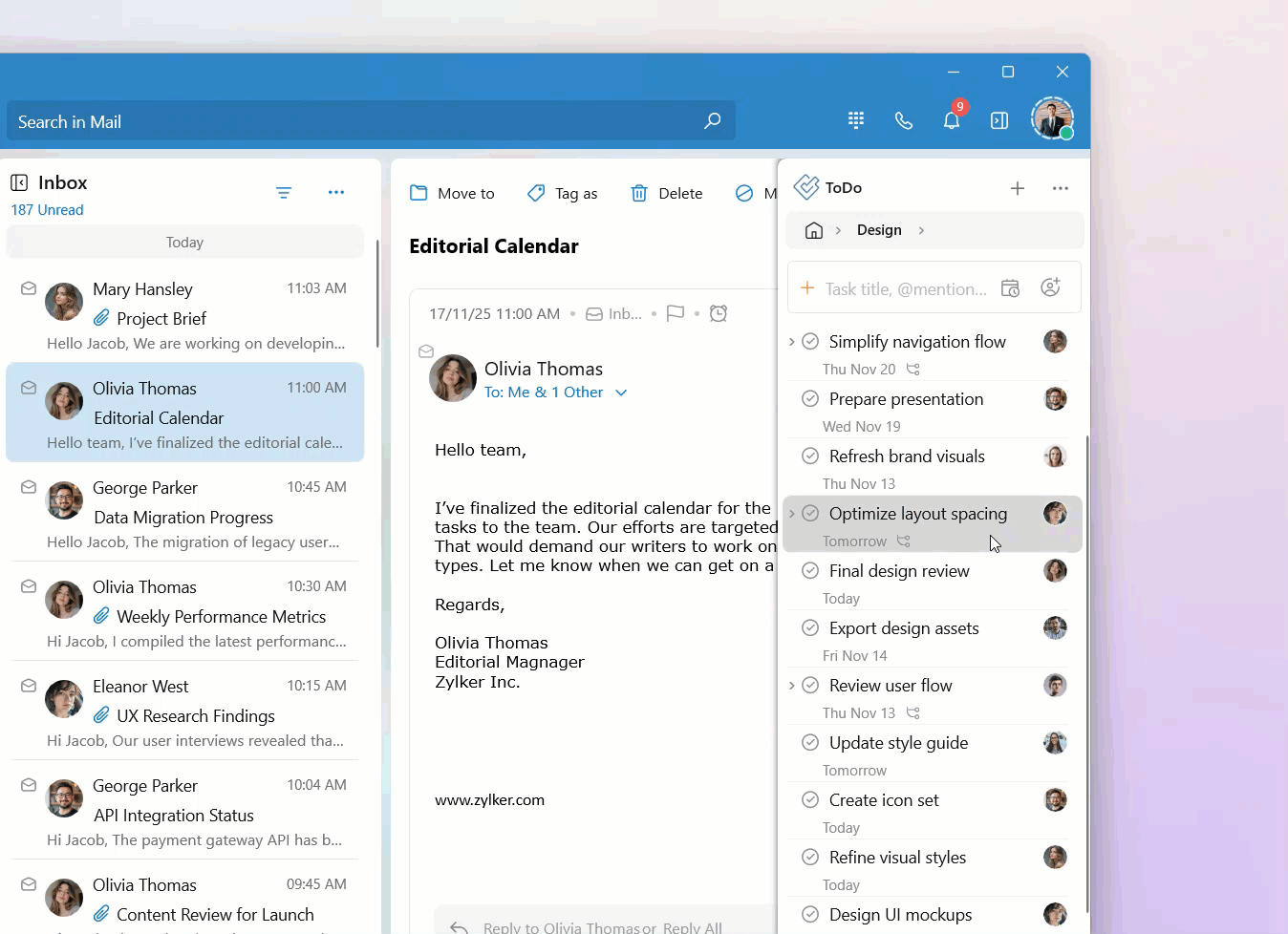This screenshot has width=1288, height=934.
Task: Expand the recipients list chevron
Action: [621, 393]
